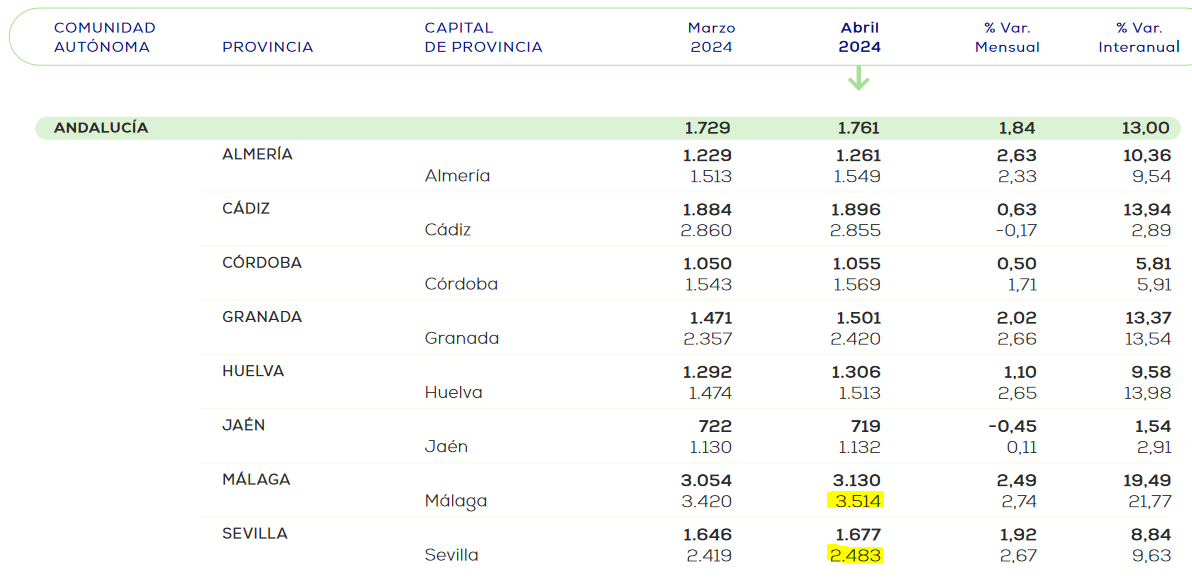The image size is (1192, 579).
Task: Click the highlighted Málaga value 3.514
Action: point(855,501)
